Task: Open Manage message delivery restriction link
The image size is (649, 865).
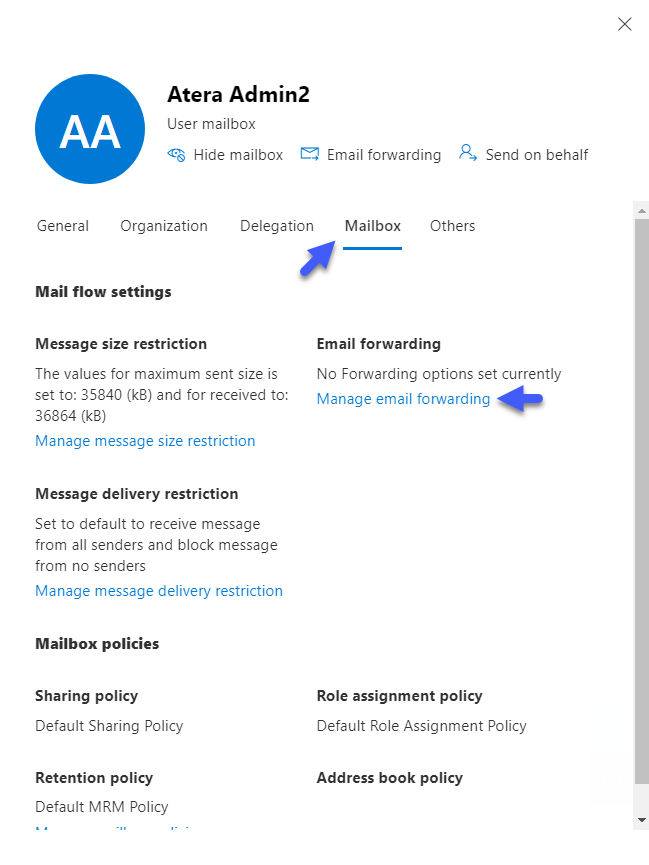Action: pos(159,591)
